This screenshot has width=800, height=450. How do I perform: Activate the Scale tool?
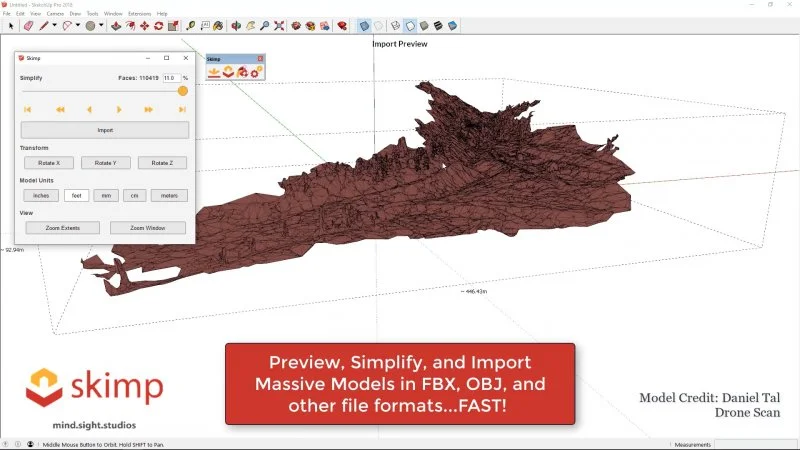coord(173,26)
